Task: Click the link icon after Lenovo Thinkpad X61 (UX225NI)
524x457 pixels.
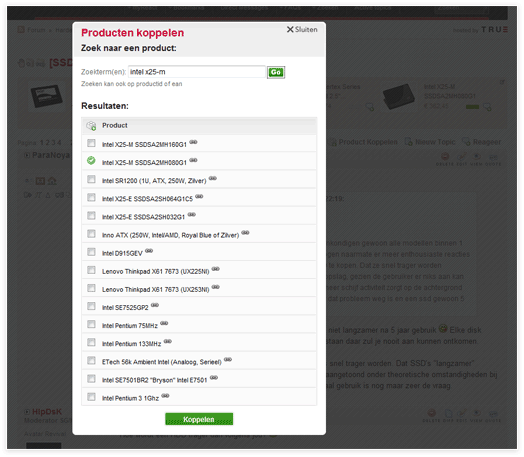Action: tap(216, 269)
